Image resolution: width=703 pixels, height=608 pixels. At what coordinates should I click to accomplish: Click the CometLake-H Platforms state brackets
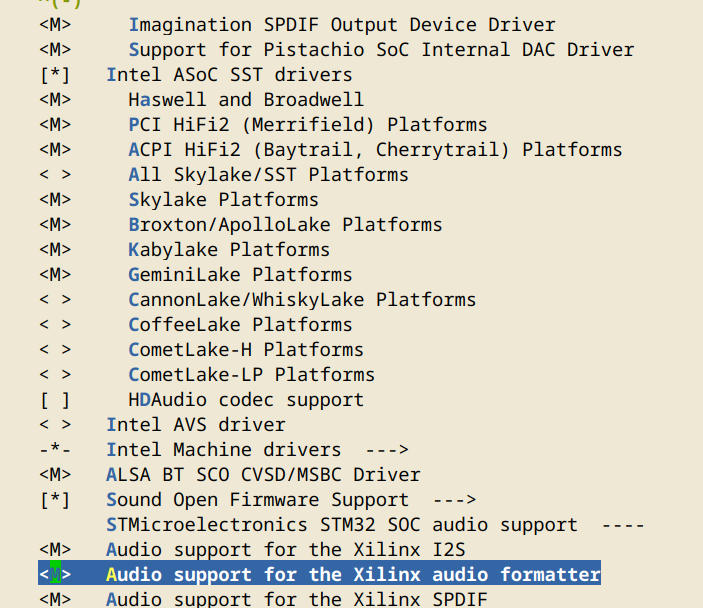coord(55,350)
